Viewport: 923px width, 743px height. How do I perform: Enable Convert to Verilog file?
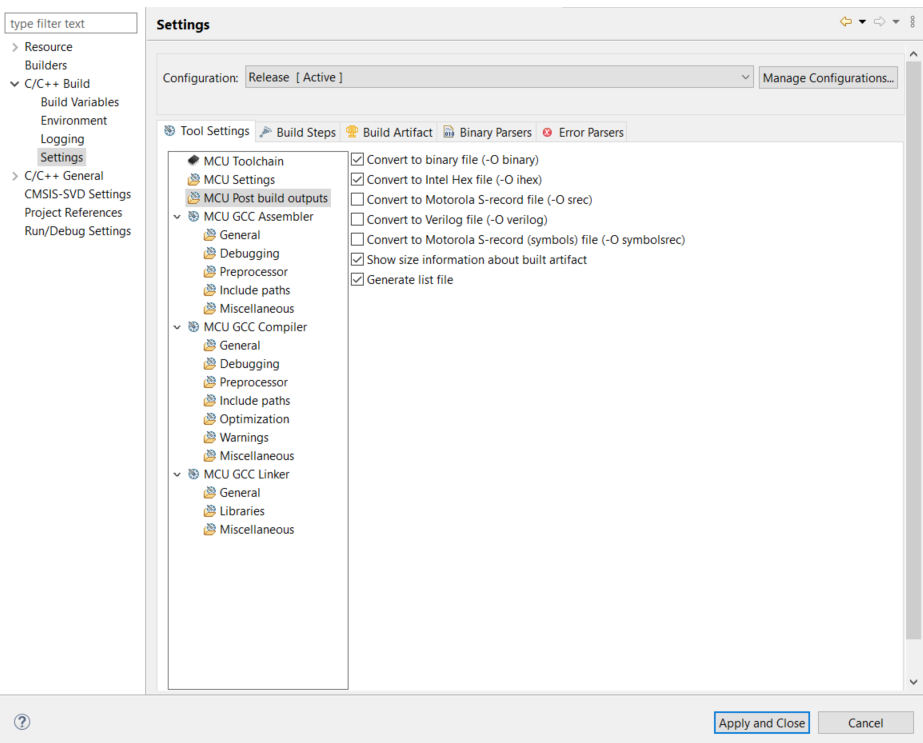(357, 220)
